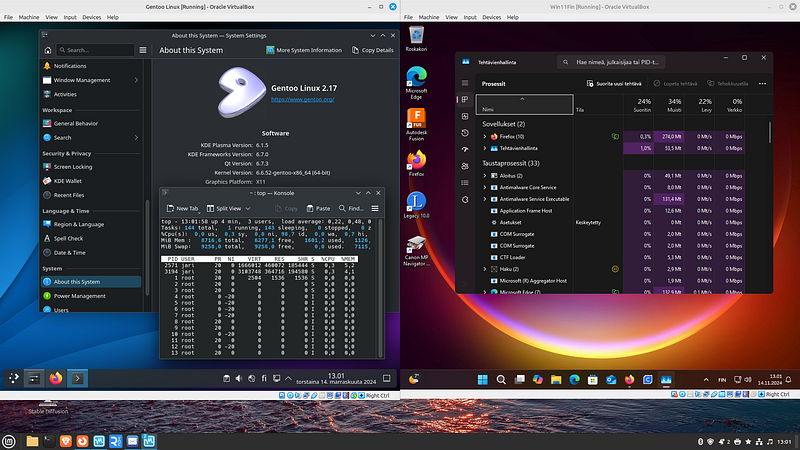Screen dimensions: 800x450
Task: Select Autodesk Fusion desktop icon
Action: pyautogui.click(x=416, y=124)
